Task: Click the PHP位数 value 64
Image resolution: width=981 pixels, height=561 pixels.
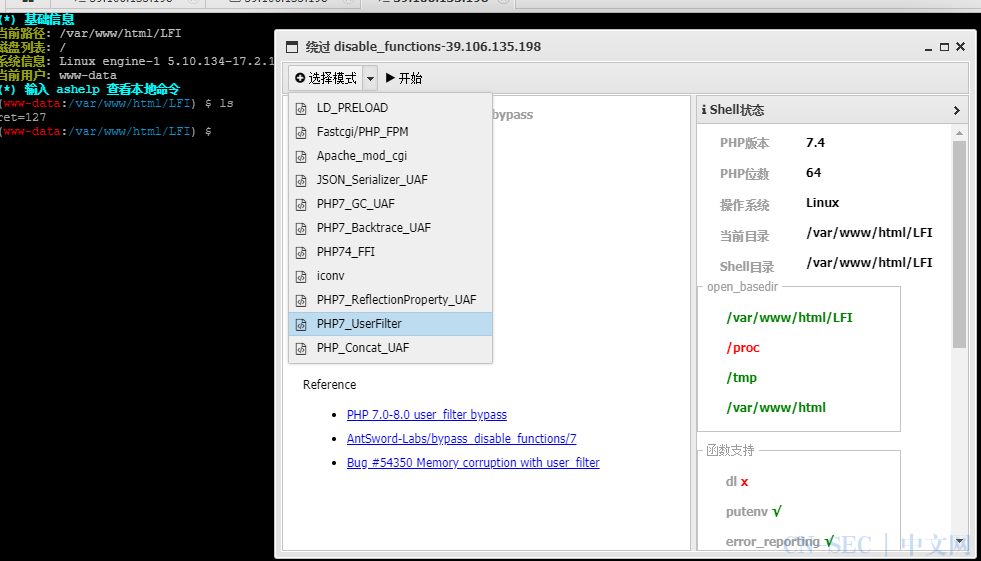Action: (x=813, y=173)
